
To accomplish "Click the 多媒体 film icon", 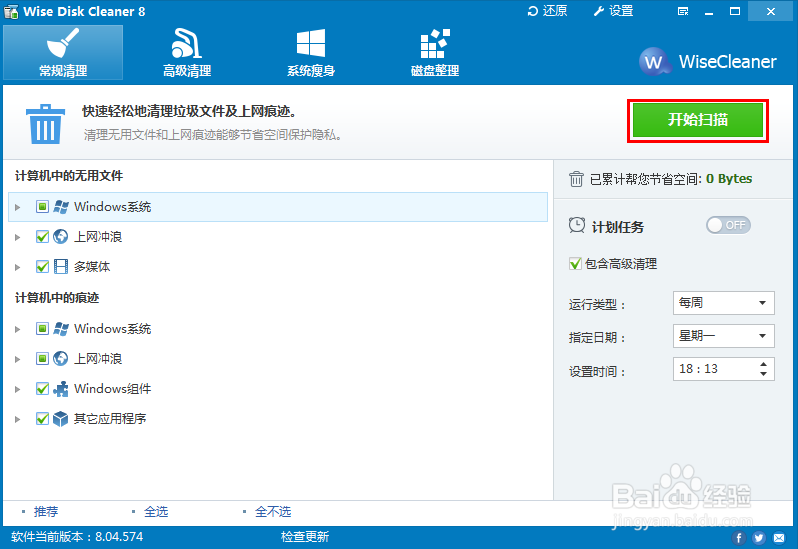I will pos(61,267).
